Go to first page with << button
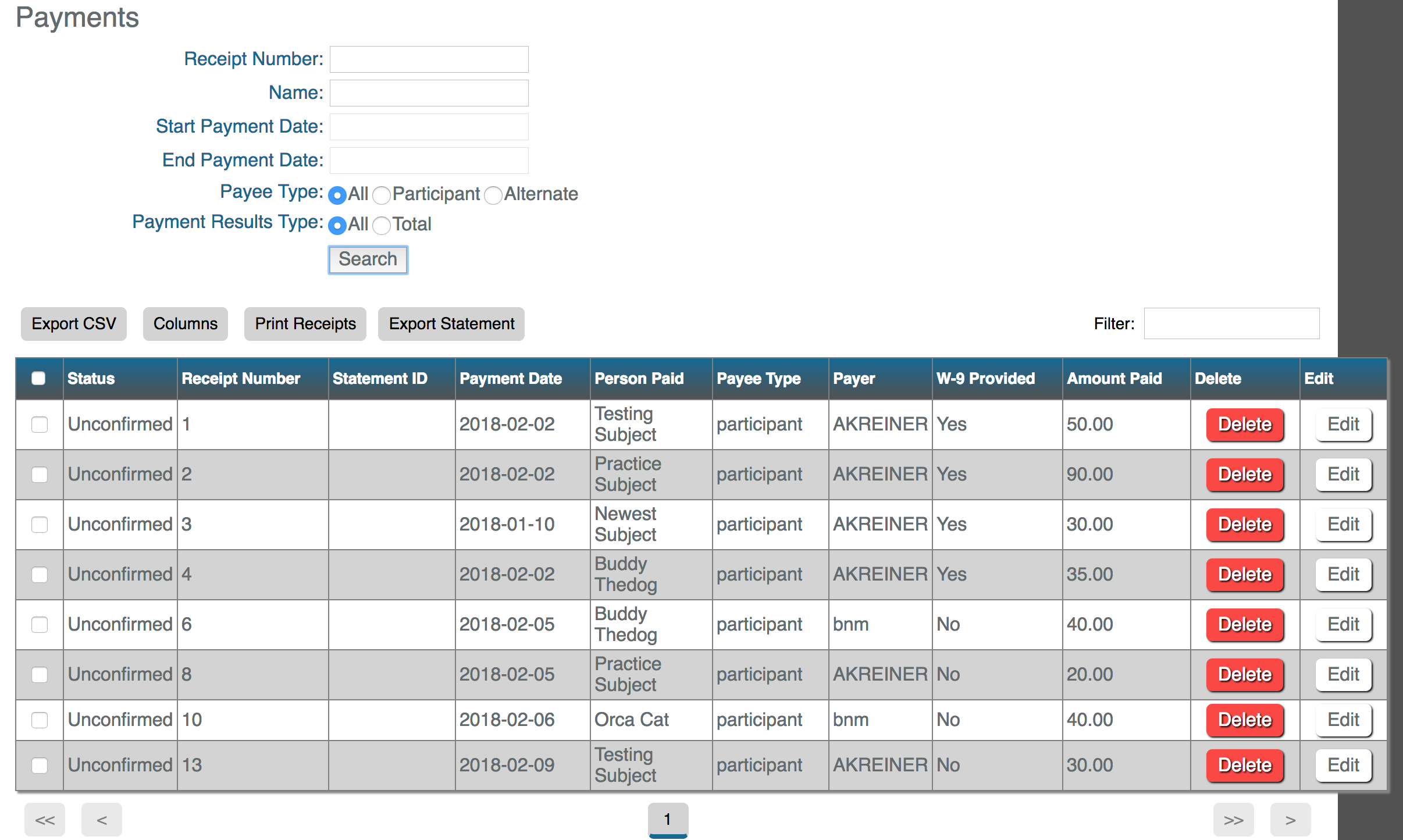The height and width of the screenshot is (840, 1403). tap(44, 820)
